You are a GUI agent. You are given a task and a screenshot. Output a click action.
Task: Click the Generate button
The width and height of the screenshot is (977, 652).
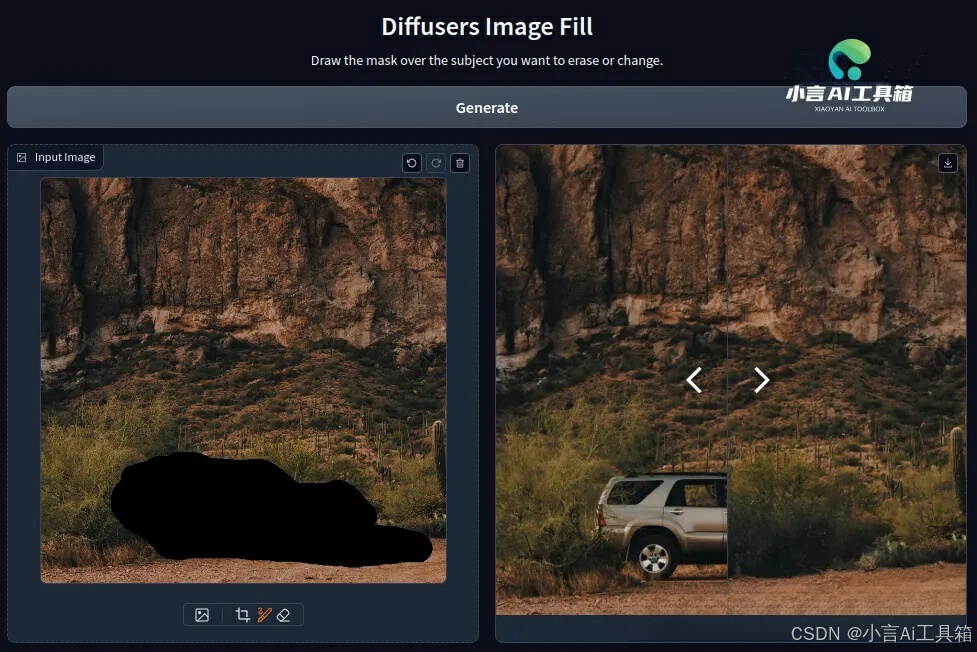pos(487,107)
